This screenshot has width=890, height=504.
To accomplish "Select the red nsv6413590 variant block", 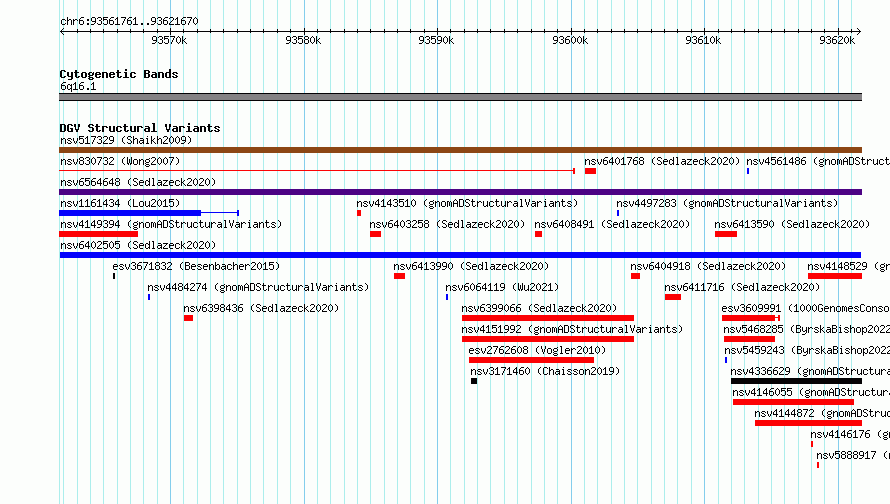I will click(726, 234).
